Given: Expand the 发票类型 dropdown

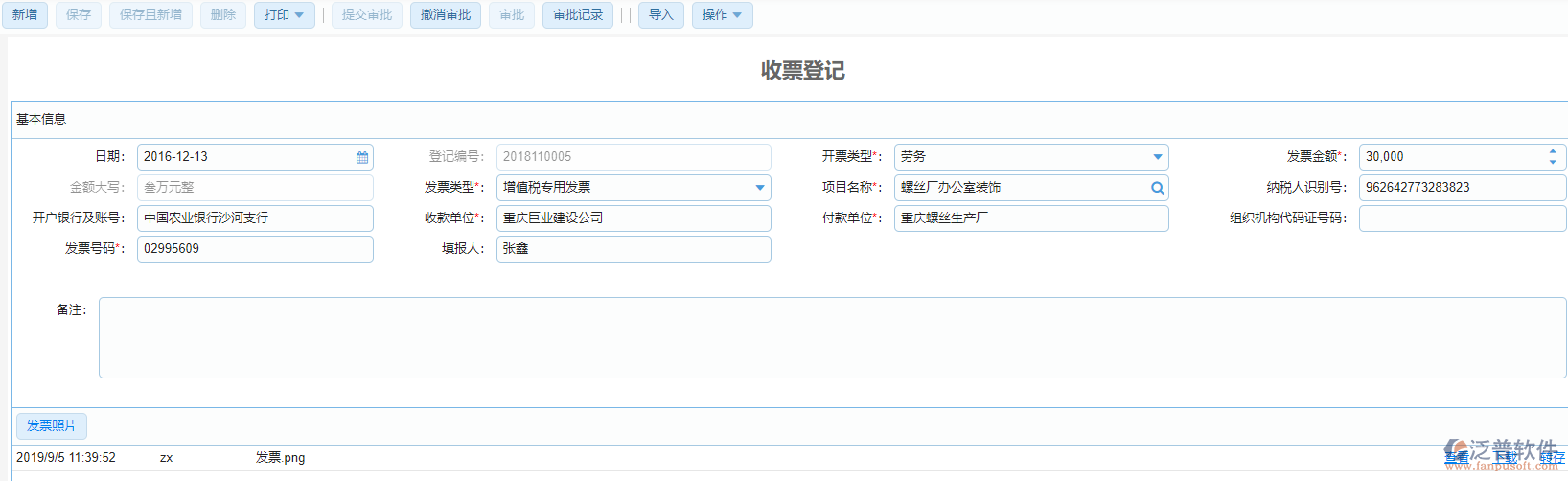Looking at the screenshot, I should pyautogui.click(x=759, y=188).
